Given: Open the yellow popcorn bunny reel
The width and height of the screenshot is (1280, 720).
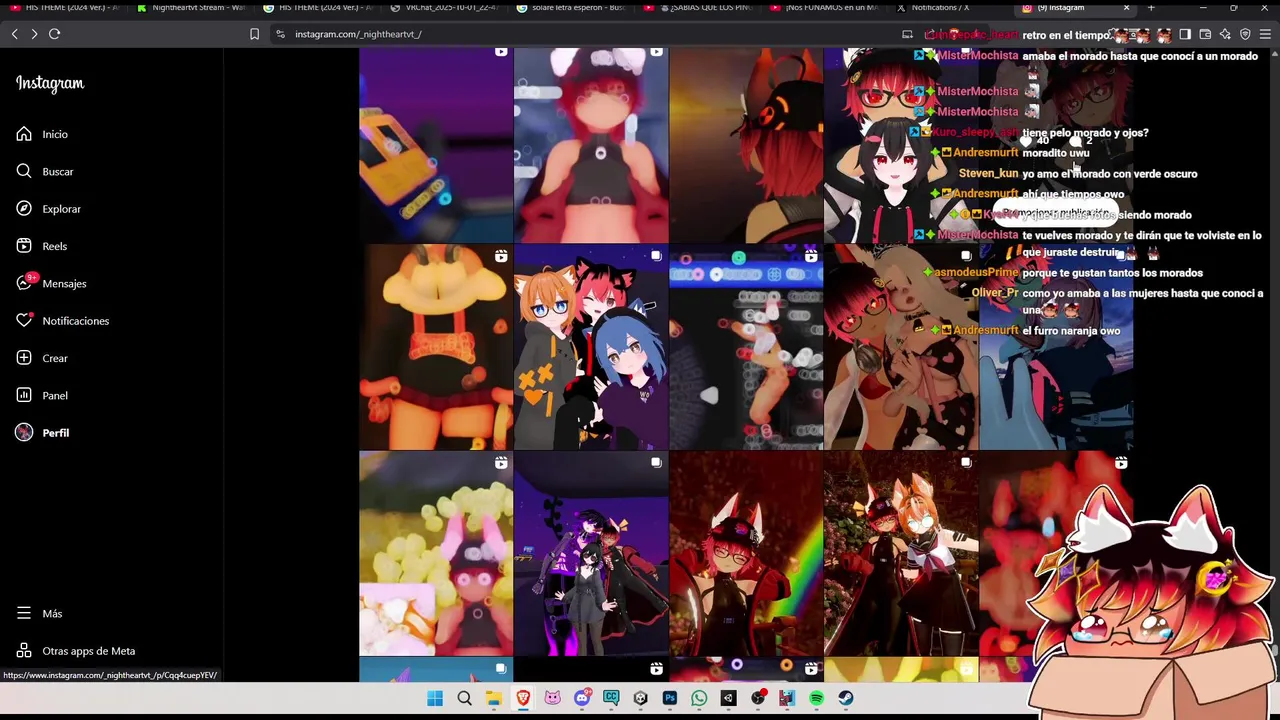Looking at the screenshot, I should 436,554.
